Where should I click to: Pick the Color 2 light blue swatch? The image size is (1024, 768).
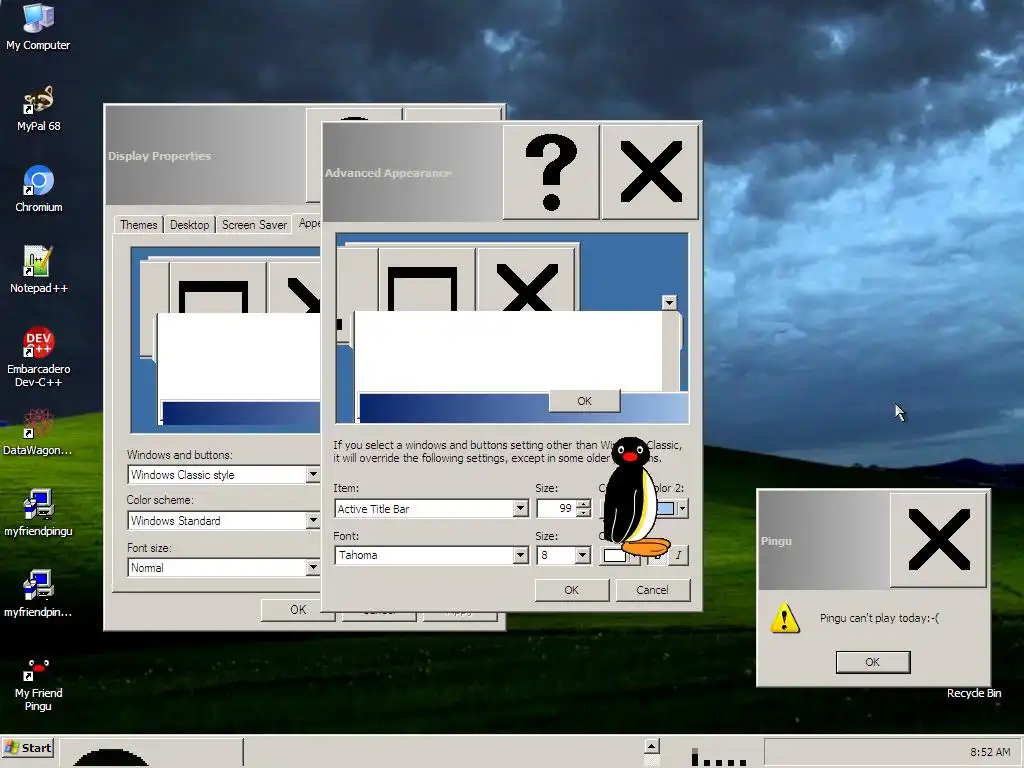click(x=665, y=508)
